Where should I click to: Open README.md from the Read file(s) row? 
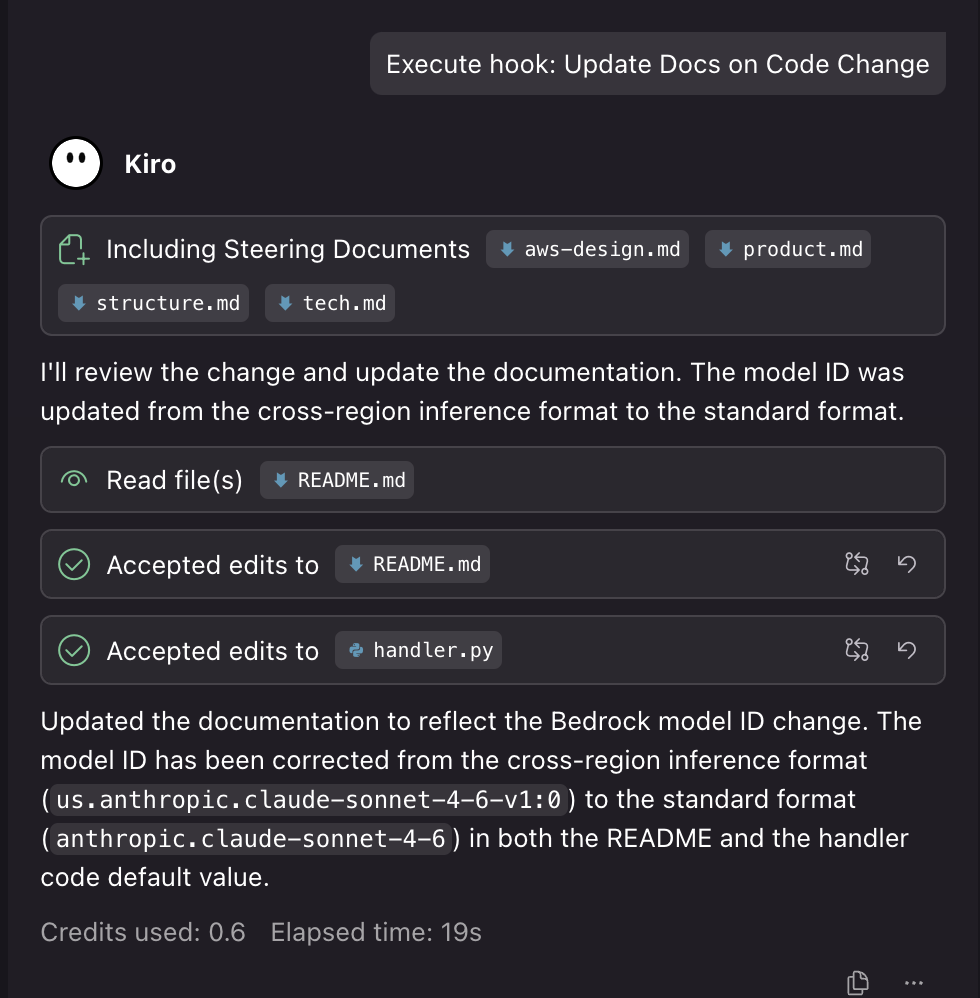(x=337, y=480)
